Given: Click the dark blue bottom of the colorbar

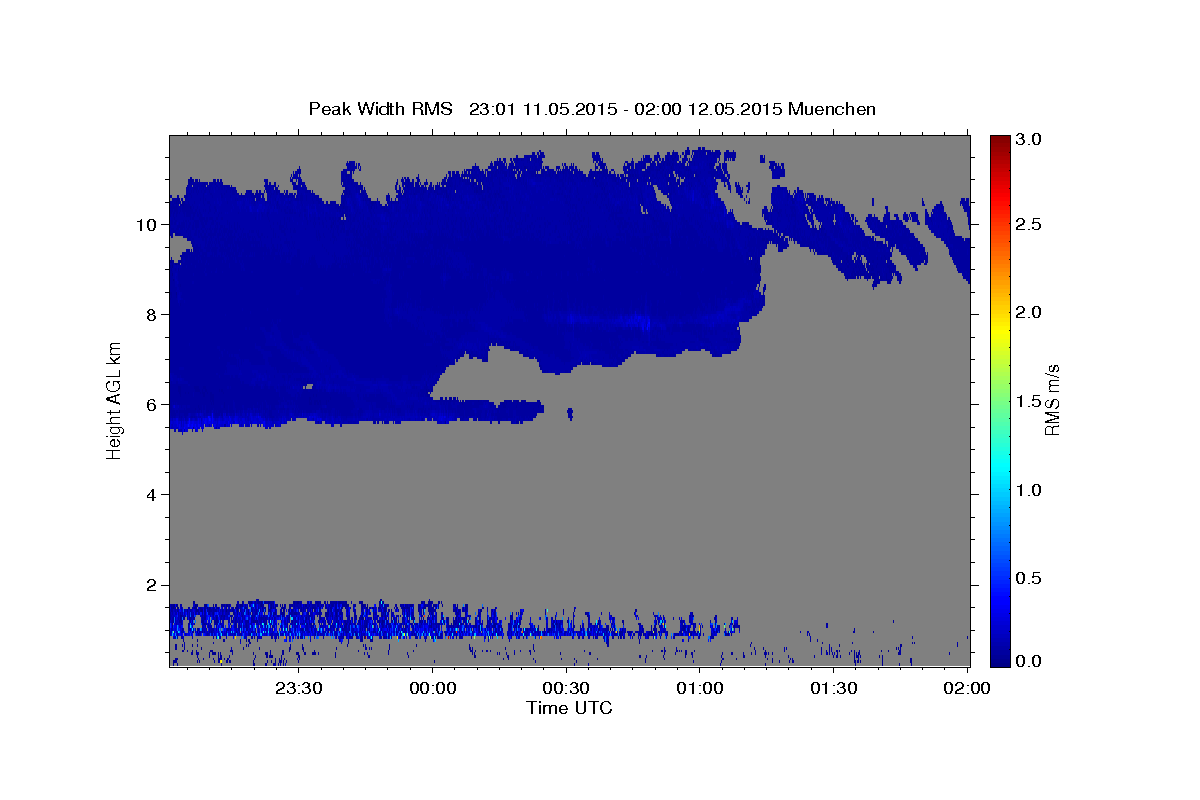Looking at the screenshot, I should 1001,655.
